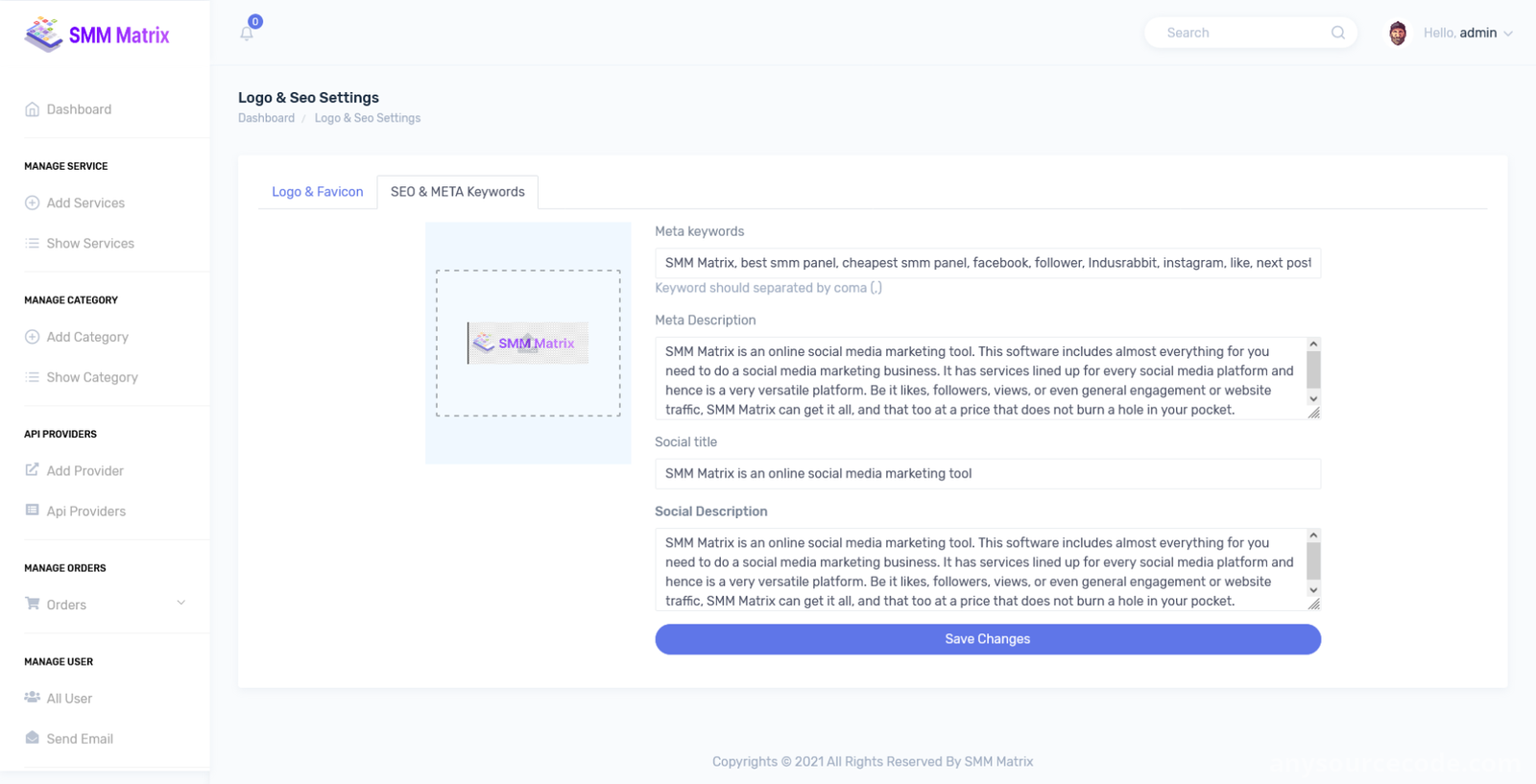Expand the Orders submenu chevron
Screen dimensions: 1536x784
[x=181, y=603]
